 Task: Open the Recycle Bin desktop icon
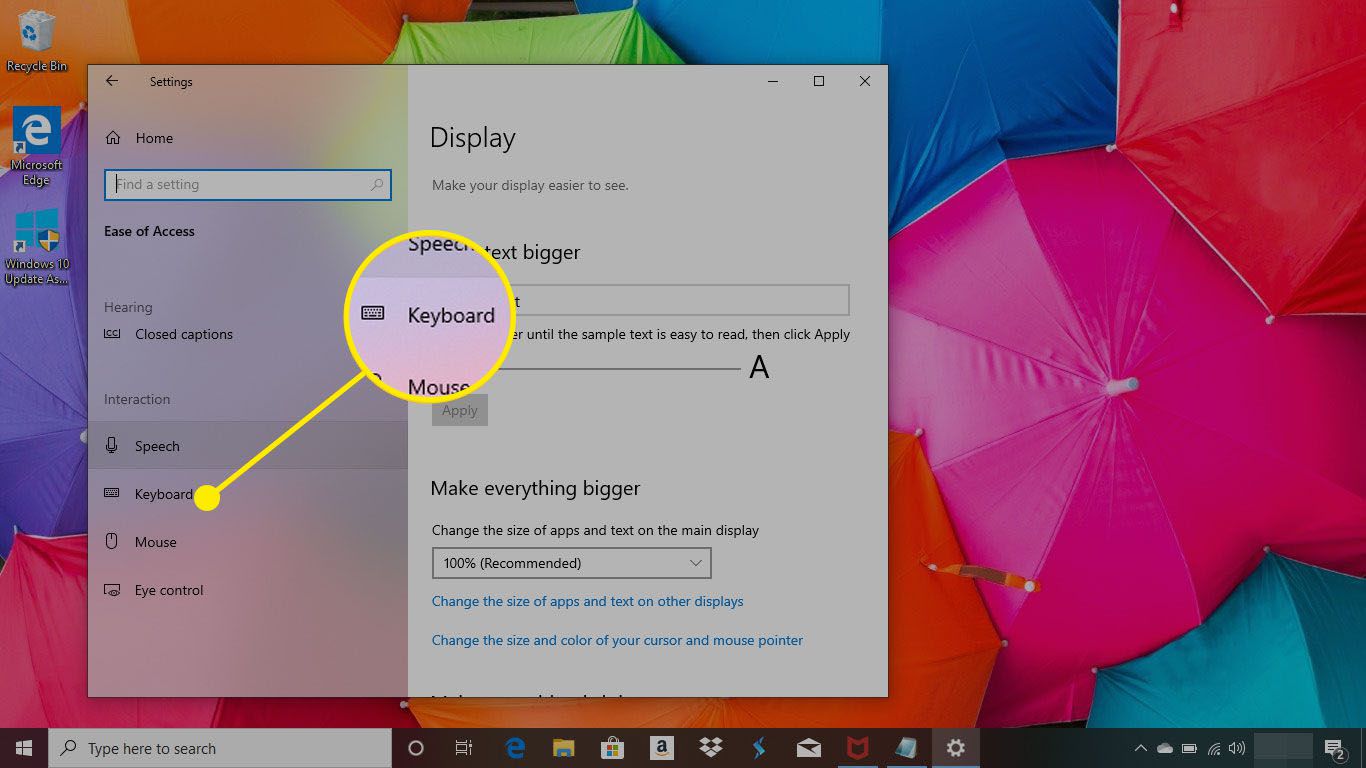tap(37, 42)
